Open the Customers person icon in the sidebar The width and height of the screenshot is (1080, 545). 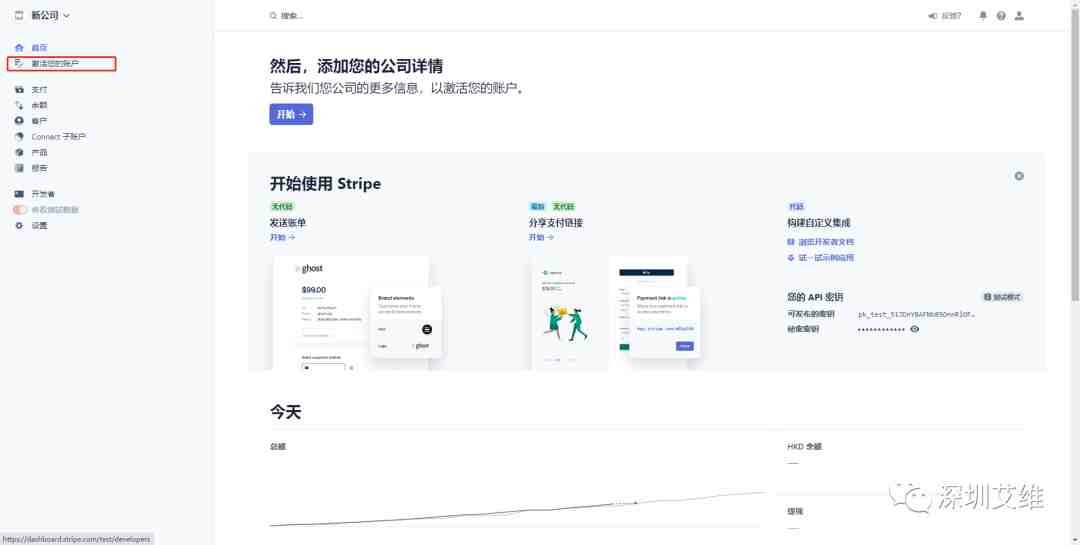click(x=19, y=121)
